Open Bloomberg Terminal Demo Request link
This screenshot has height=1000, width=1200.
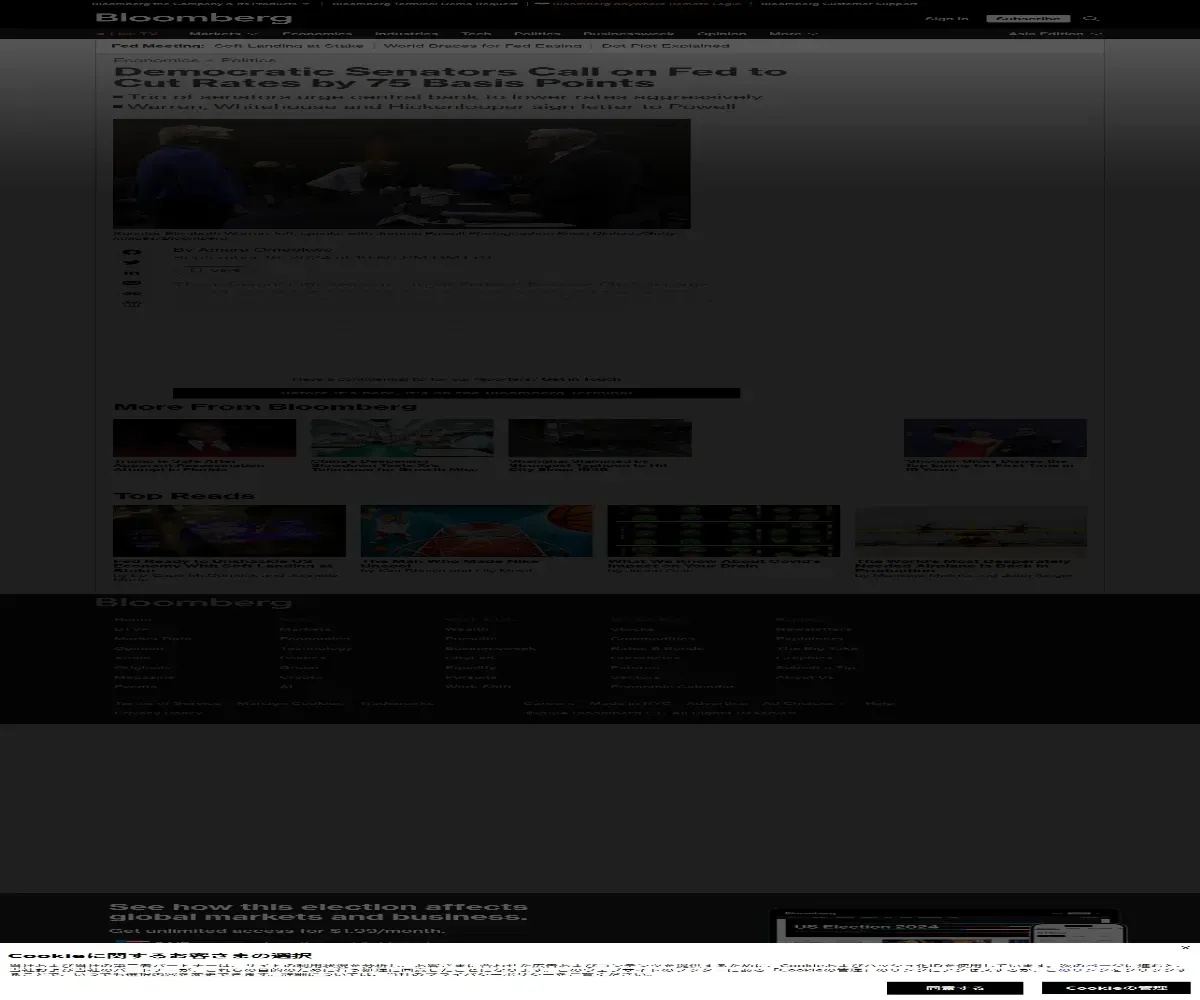425,3
